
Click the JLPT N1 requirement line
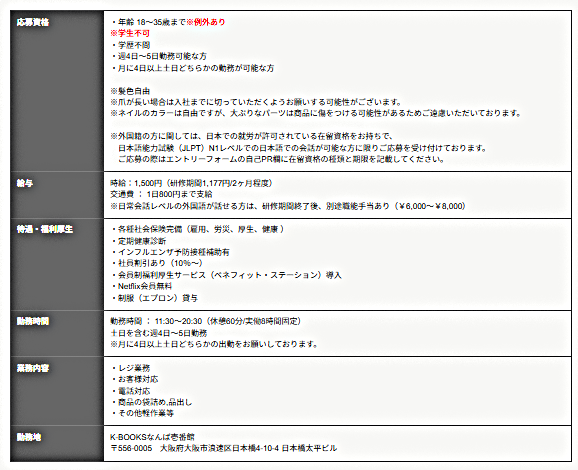pyautogui.click(x=302, y=148)
